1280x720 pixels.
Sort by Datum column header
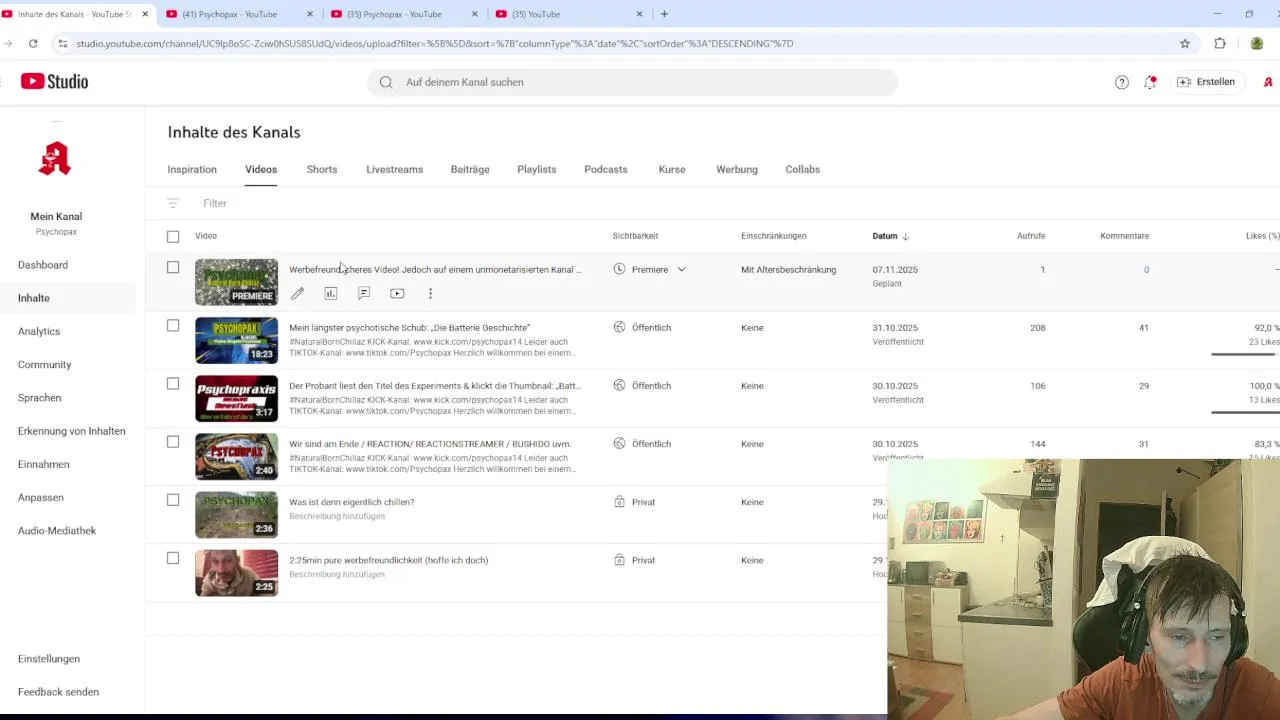coord(890,236)
